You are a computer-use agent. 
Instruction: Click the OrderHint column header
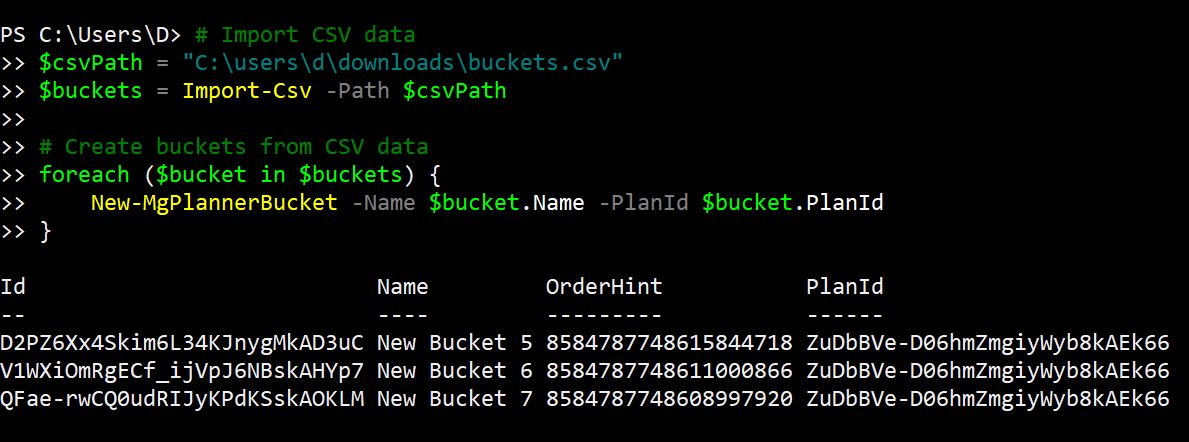click(604, 287)
